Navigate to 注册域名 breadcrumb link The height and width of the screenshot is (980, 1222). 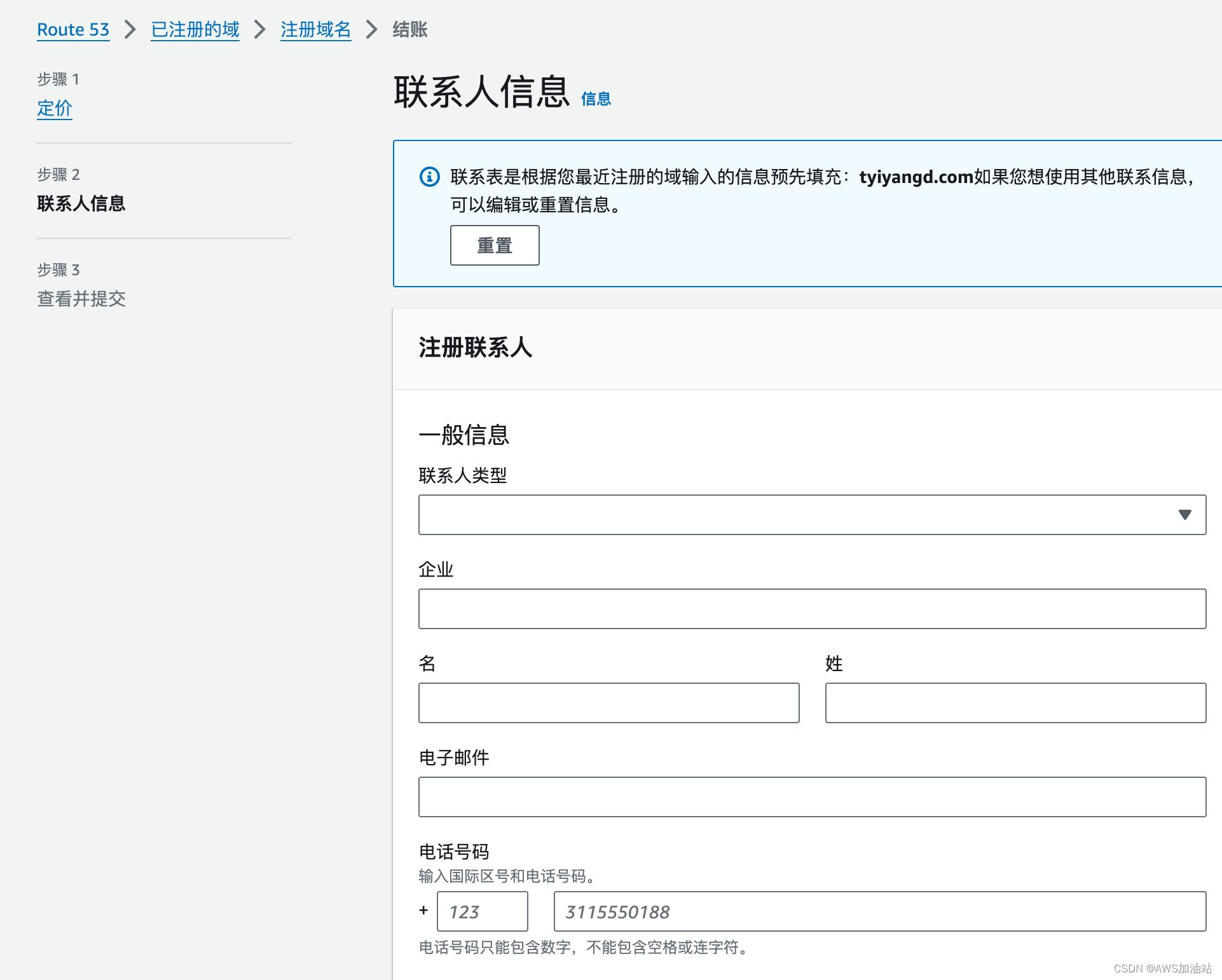click(x=315, y=29)
